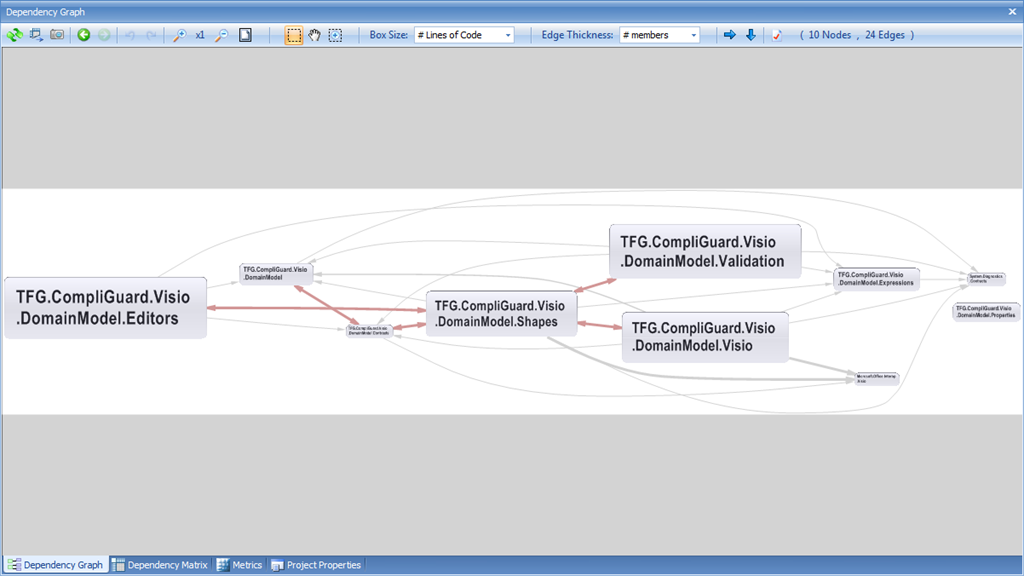The image size is (1024, 576).
Task: Click the "24 Edges" count text
Action: click(x=885, y=35)
